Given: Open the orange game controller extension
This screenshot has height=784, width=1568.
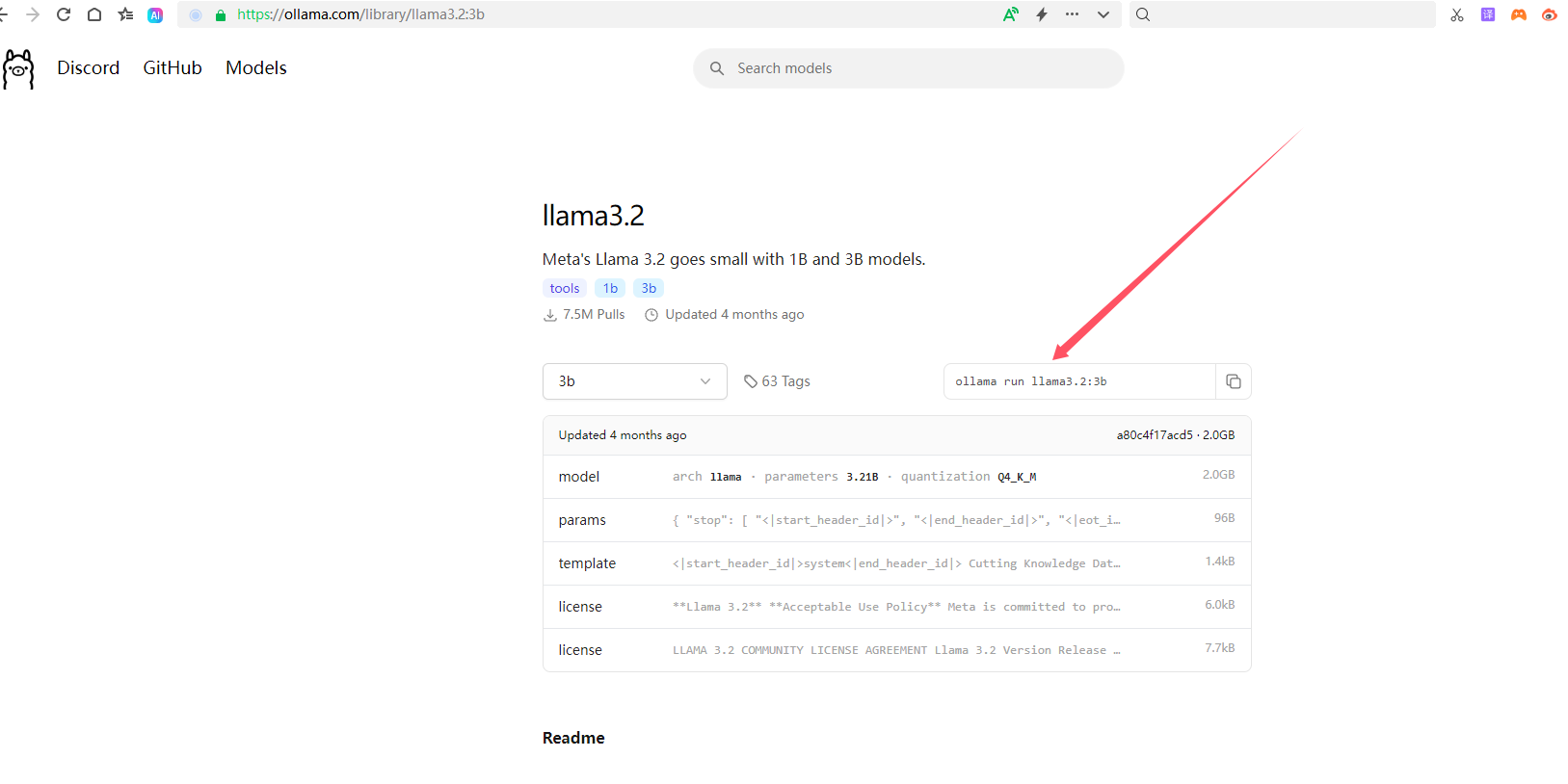Looking at the screenshot, I should [1519, 14].
